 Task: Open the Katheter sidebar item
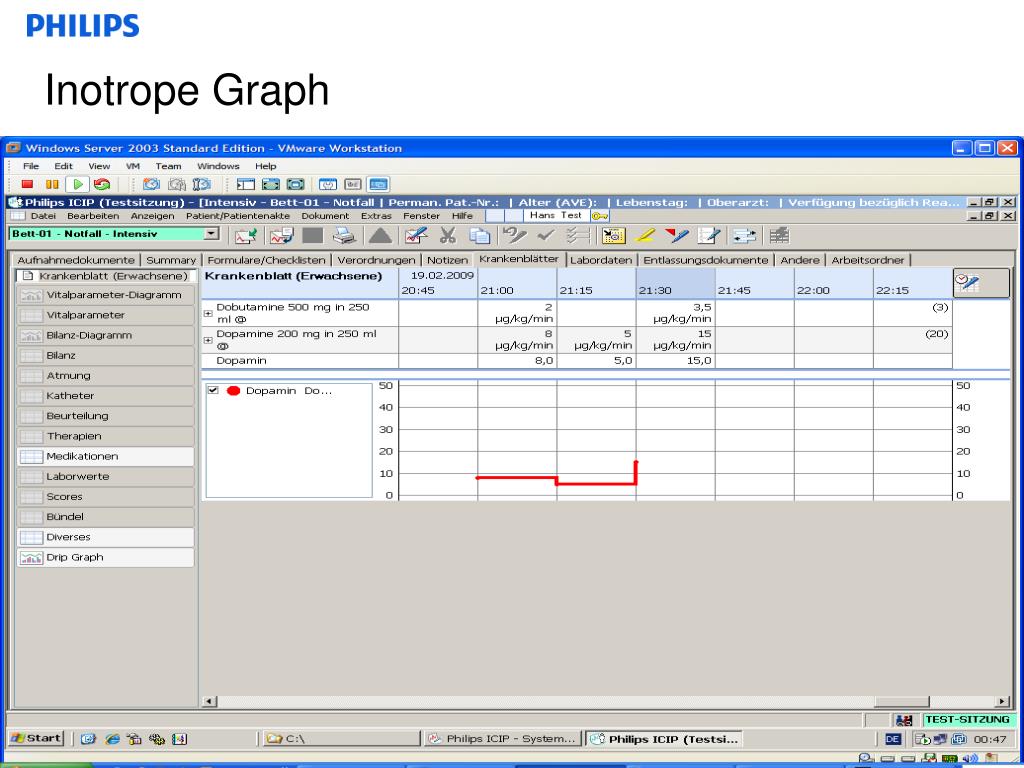click(105, 396)
